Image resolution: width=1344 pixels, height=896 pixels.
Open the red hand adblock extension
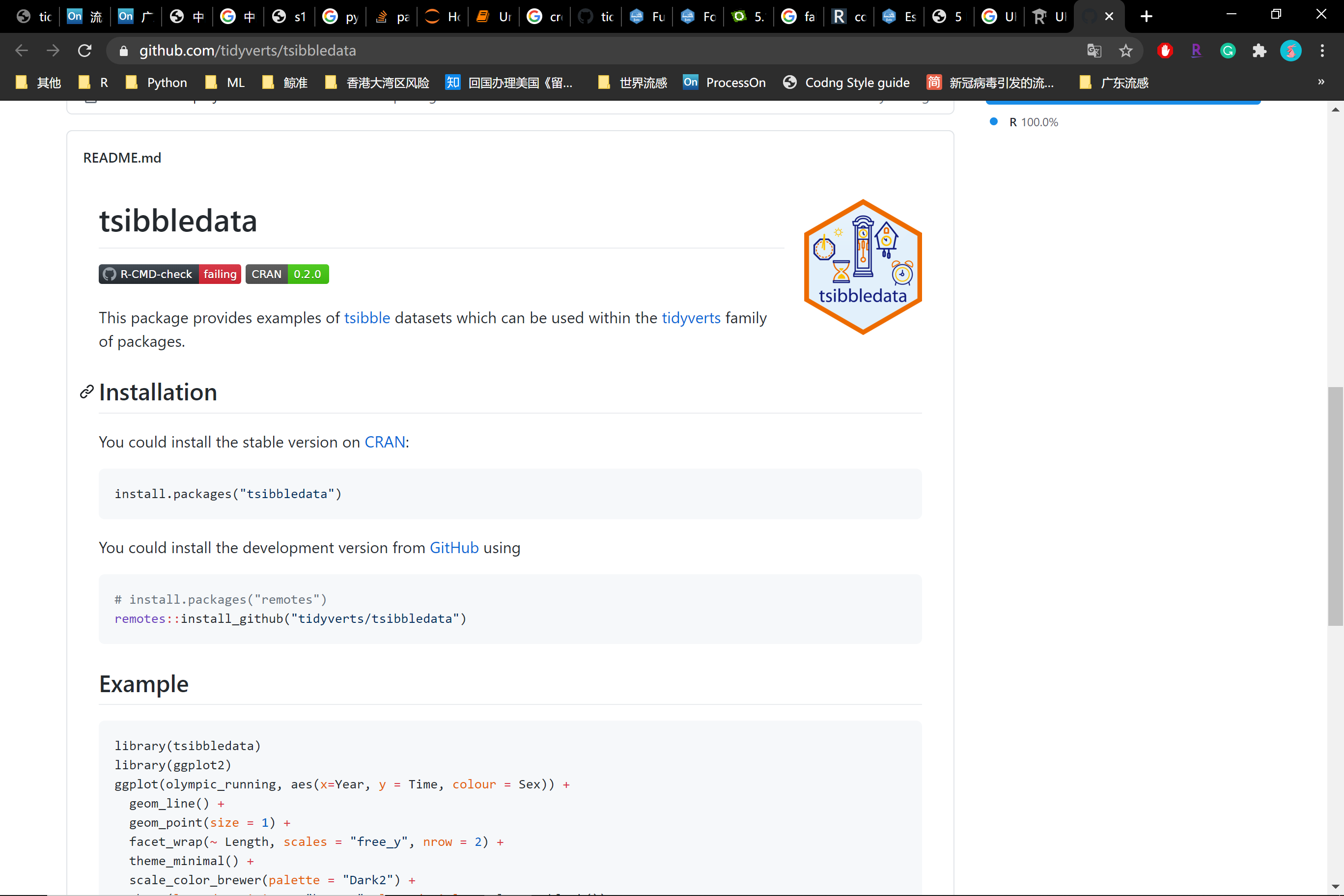(1165, 50)
